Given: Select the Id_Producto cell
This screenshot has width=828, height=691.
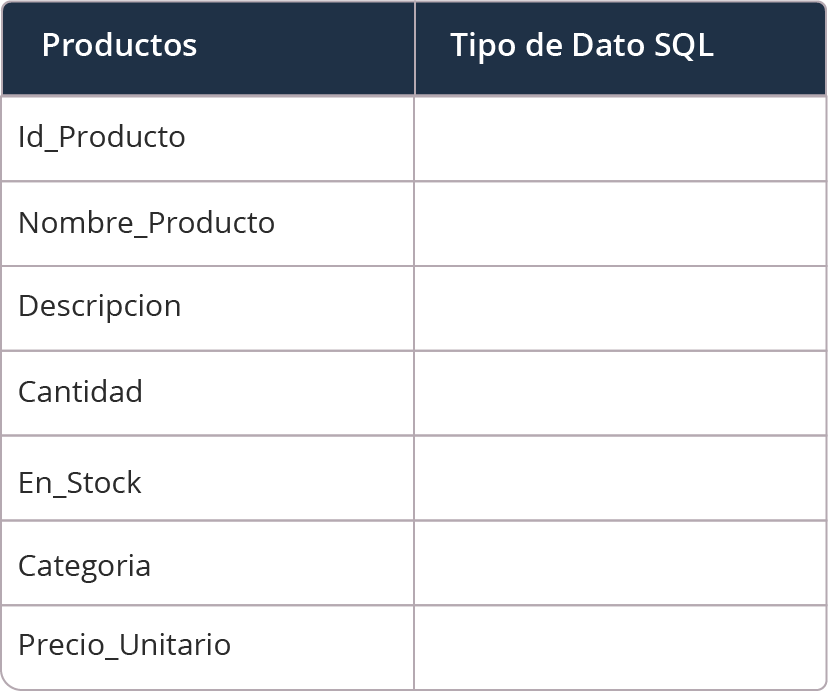Looking at the screenshot, I should pyautogui.click(x=208, y=138).
